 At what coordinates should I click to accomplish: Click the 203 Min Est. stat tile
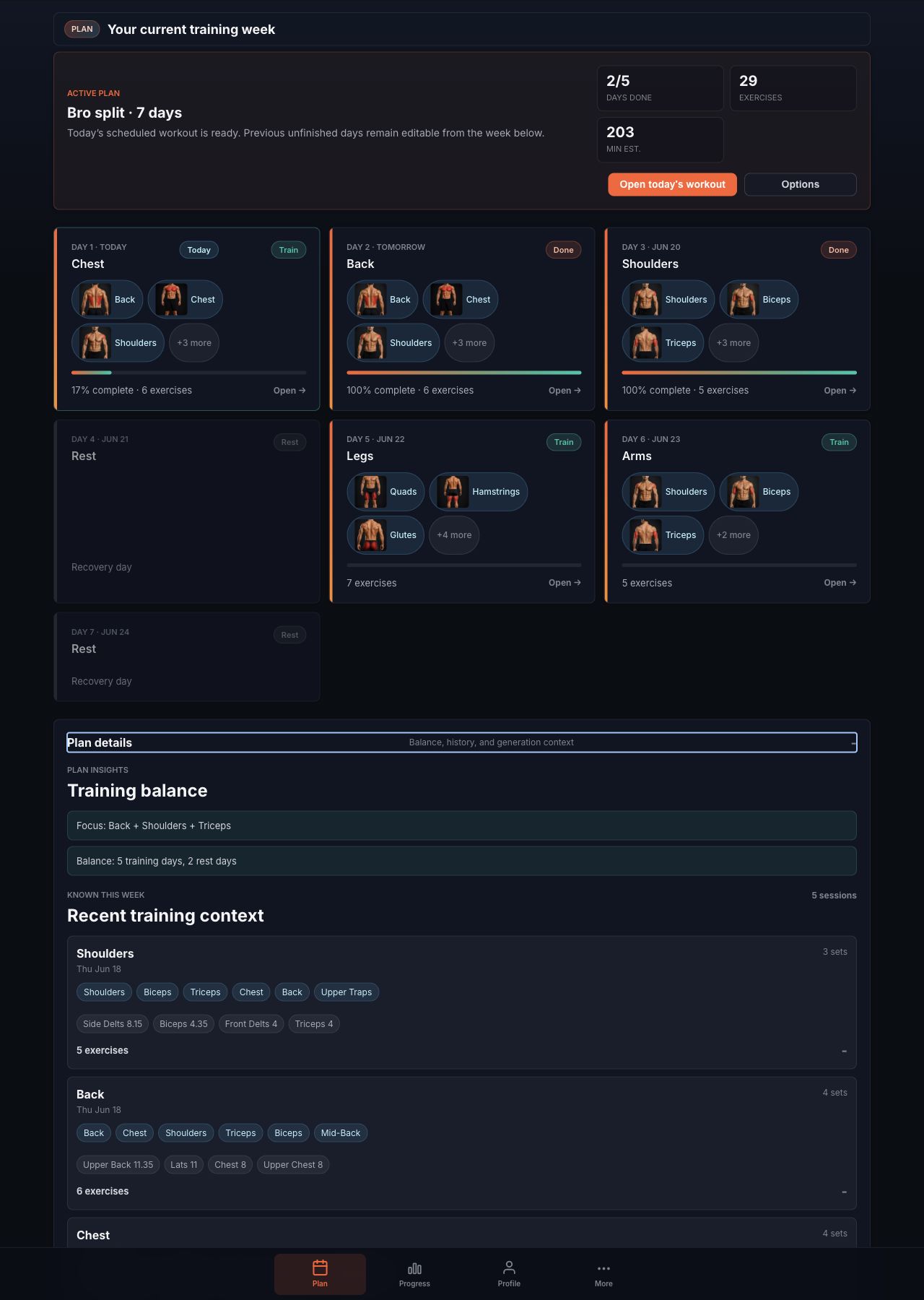[661, 139]
